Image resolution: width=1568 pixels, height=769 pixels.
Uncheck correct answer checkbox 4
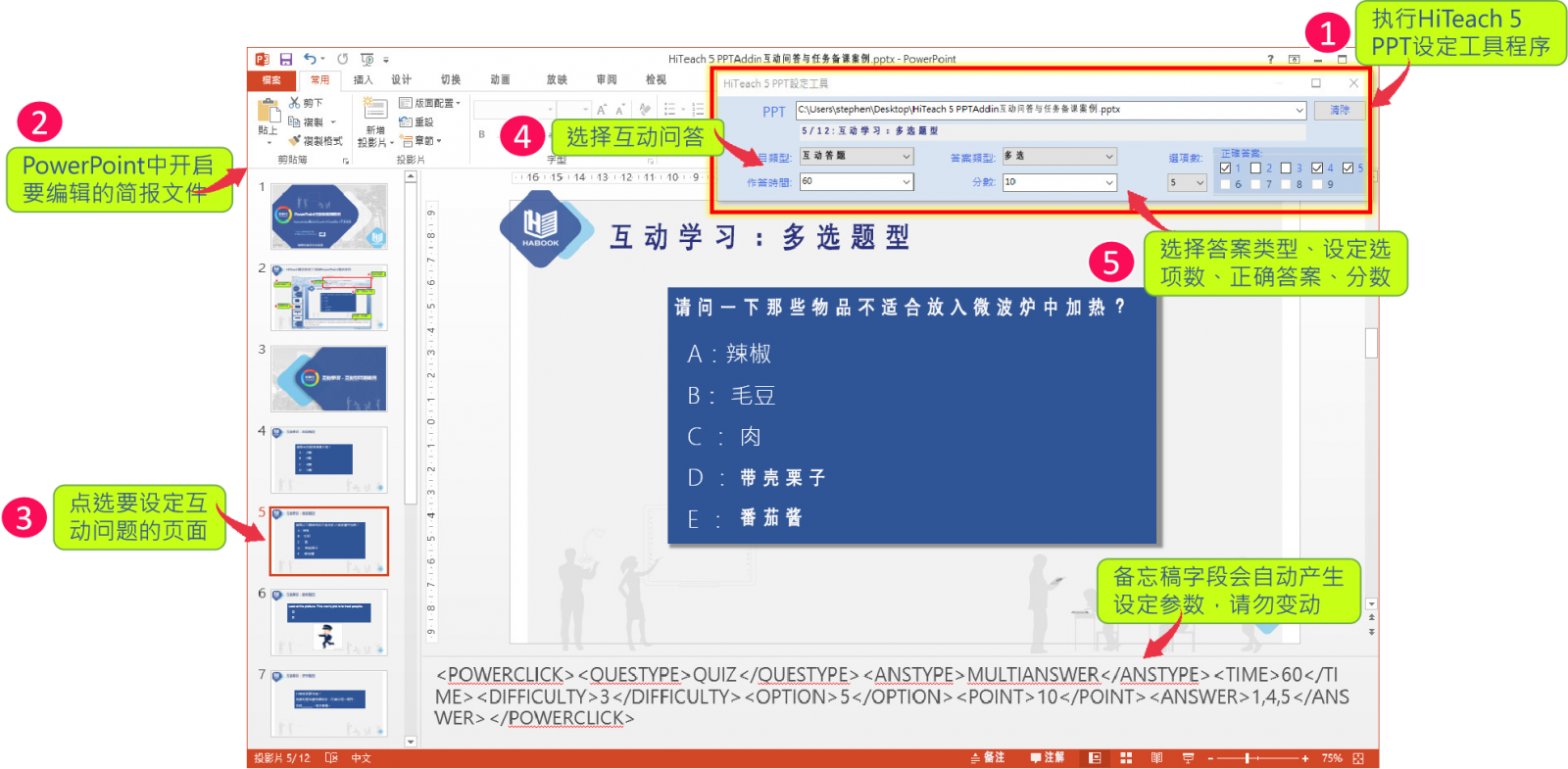point(1317,168)
